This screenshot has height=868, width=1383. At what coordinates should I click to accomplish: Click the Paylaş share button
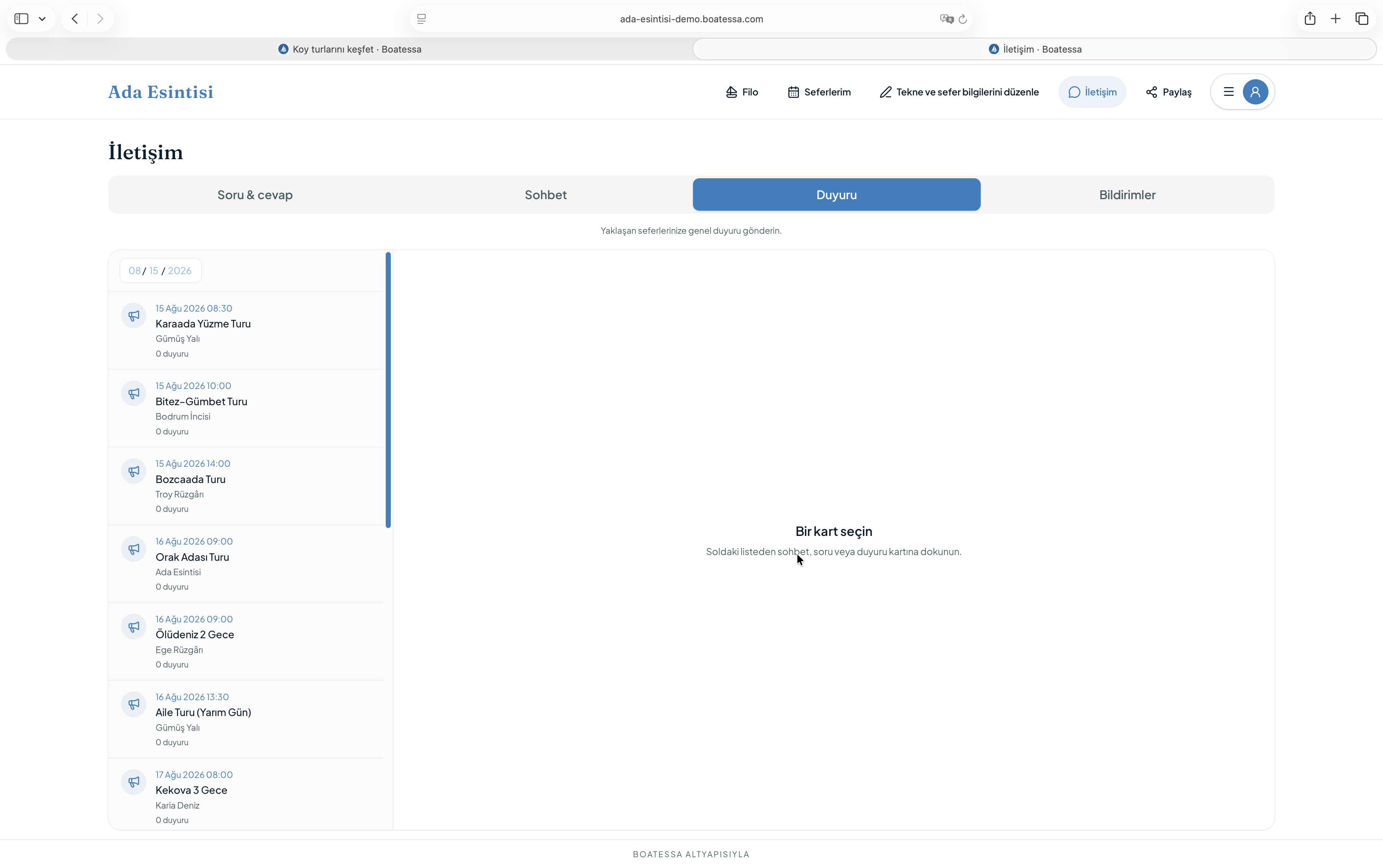click(1168, 92)
